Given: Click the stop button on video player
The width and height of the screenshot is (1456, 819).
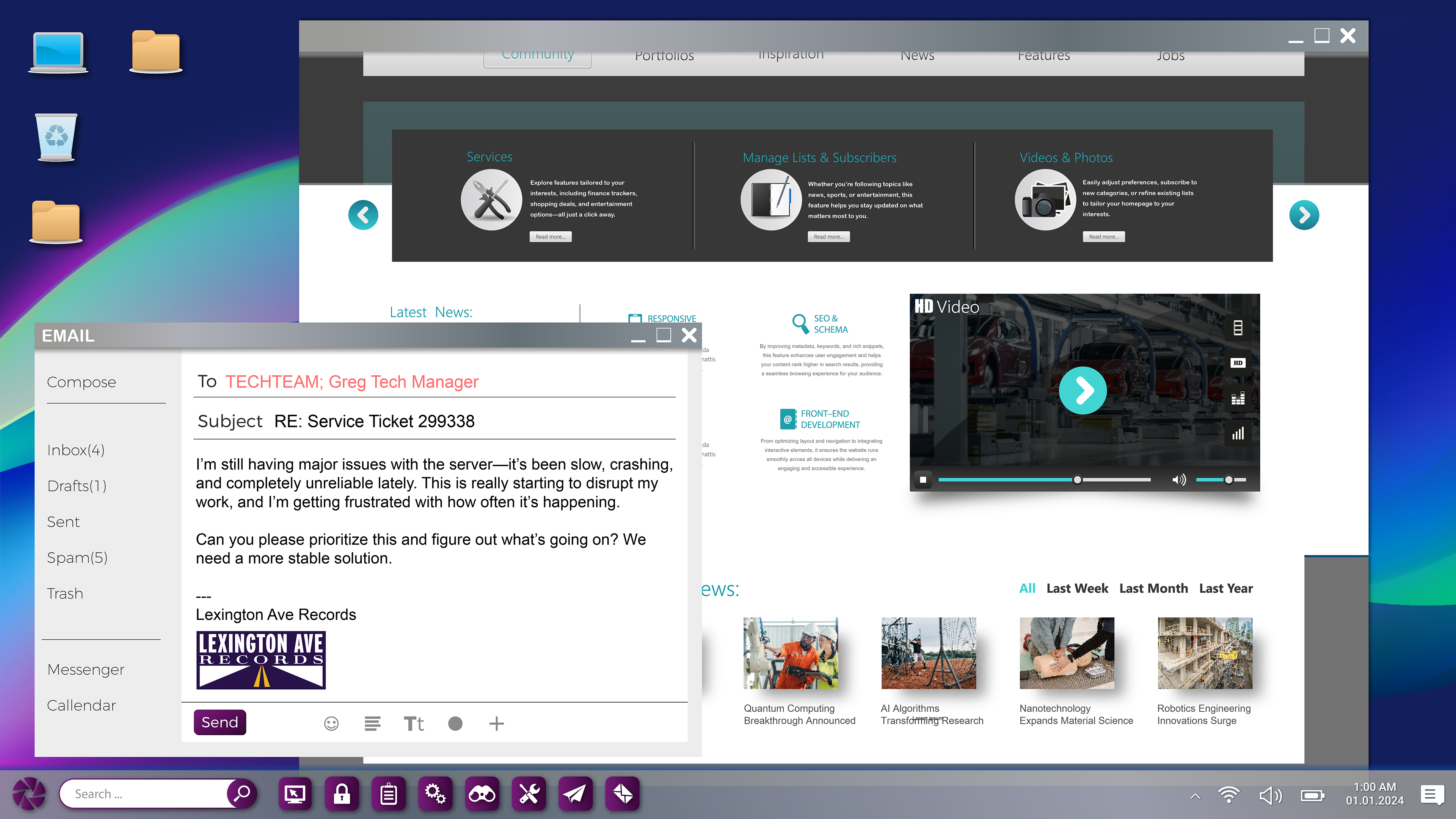Looking at the screenshot, I should [923, 480].
